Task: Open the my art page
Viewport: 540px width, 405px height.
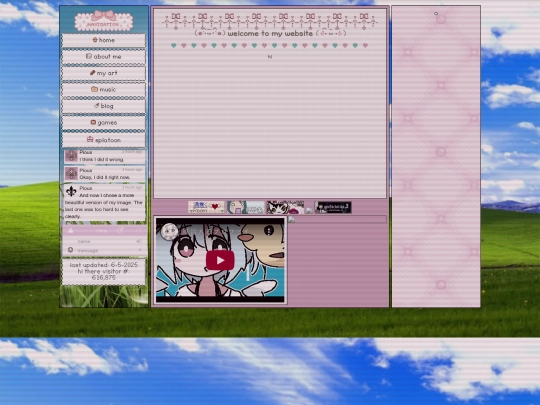Action: coord(104,73)
